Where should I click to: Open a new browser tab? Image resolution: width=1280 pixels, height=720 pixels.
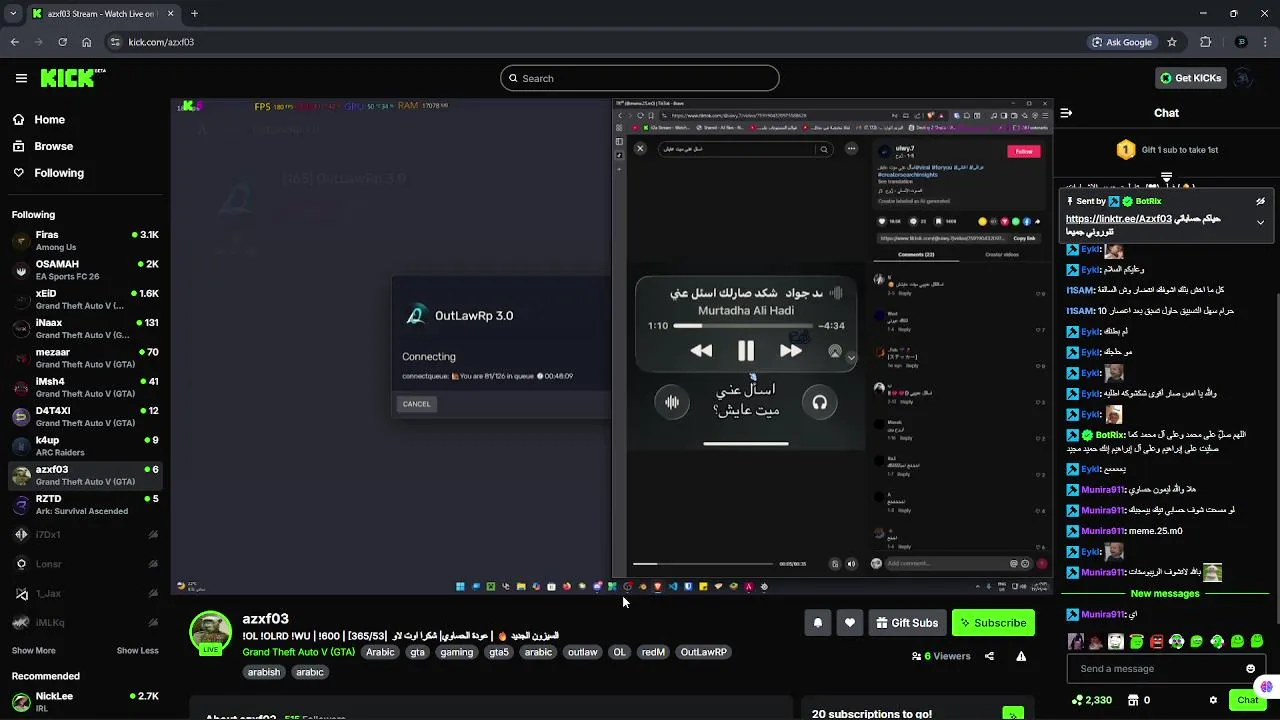coord(194,14)
